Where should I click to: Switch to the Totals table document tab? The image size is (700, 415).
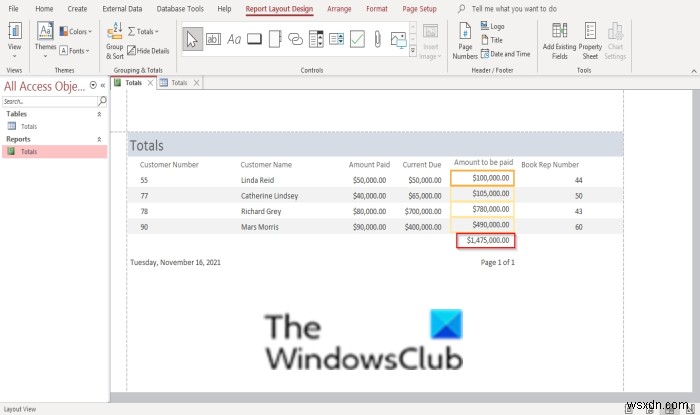(x=179, y=83)
